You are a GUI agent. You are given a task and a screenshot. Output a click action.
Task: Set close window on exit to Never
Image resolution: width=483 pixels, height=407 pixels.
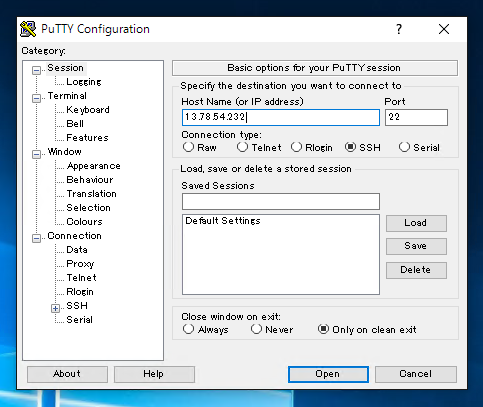[x=256, y=329]
